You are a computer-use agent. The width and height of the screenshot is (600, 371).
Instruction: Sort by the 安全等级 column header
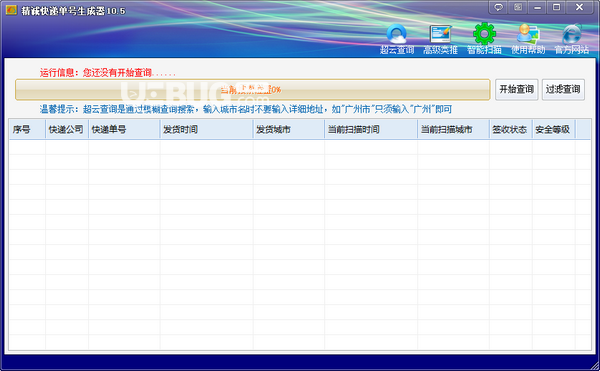[554, 129]
